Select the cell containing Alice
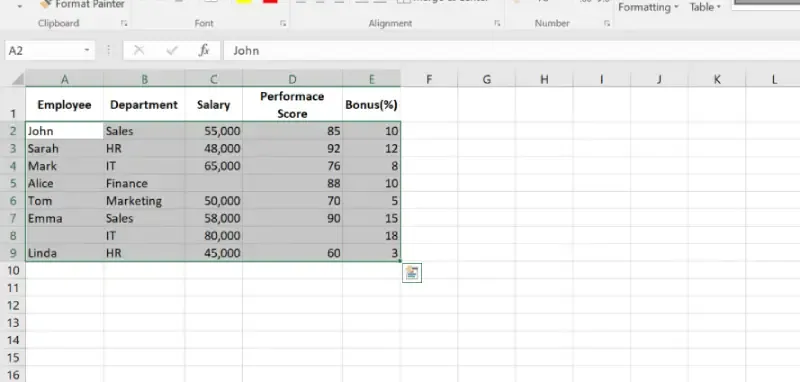 point(64,183)
